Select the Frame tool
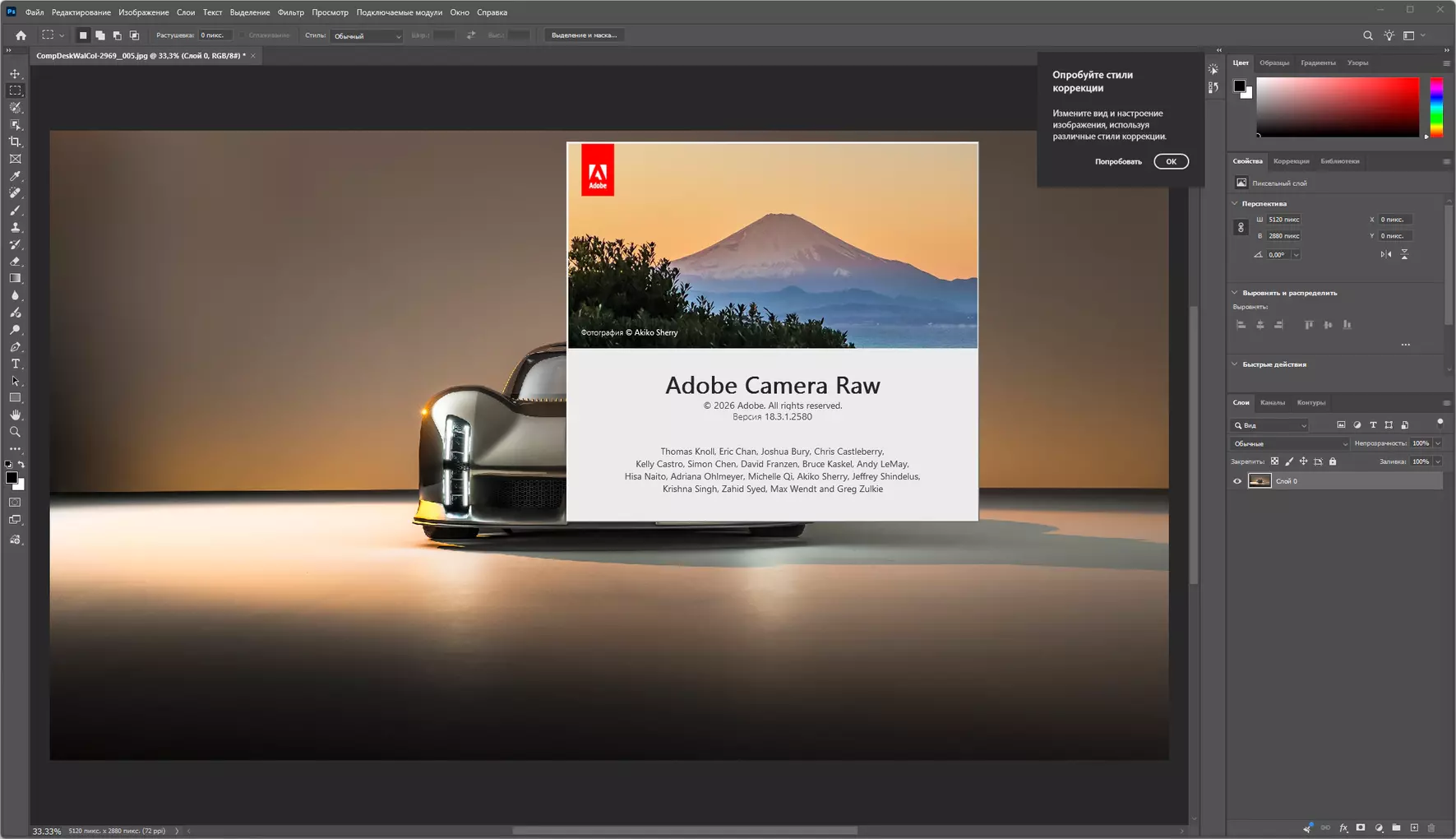The image size is (1456, 839). 15,159
